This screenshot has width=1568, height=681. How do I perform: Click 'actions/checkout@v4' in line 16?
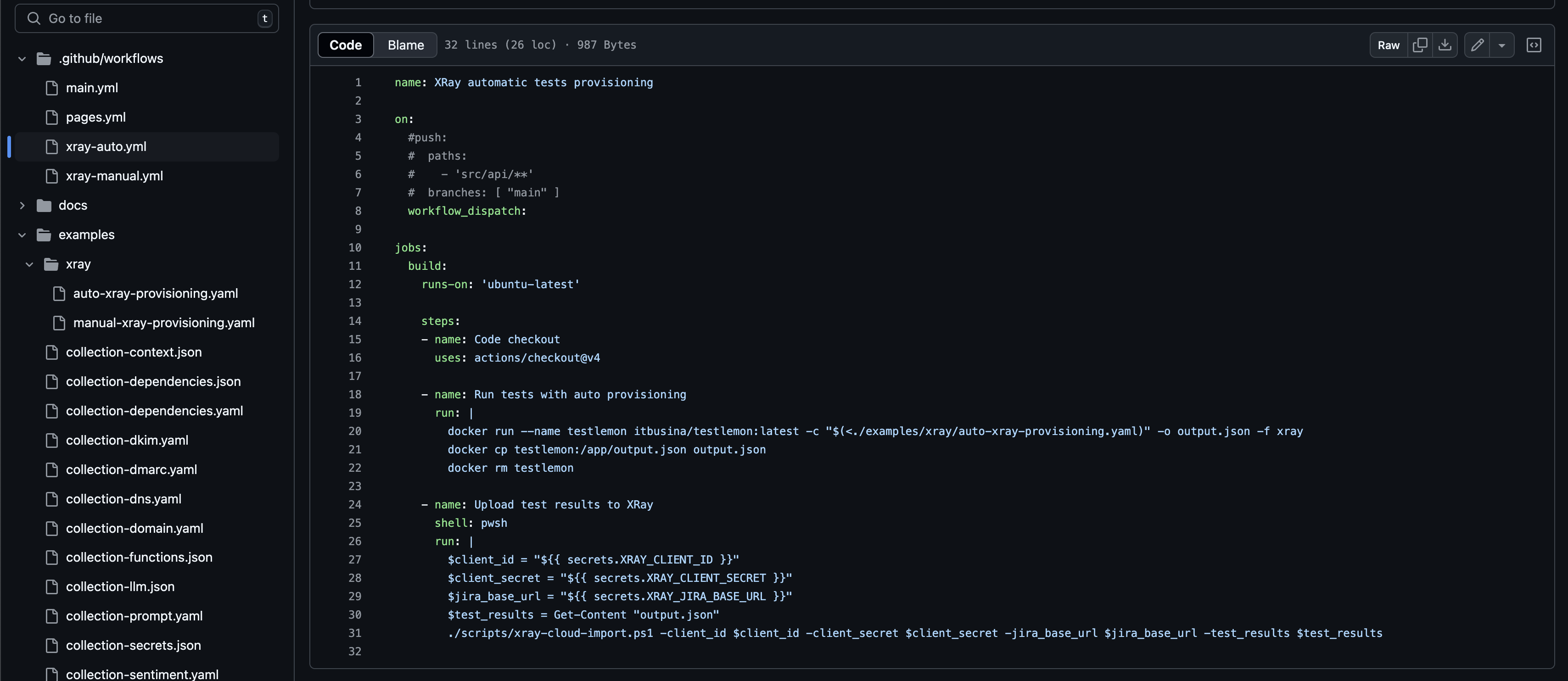click(537, 358)
